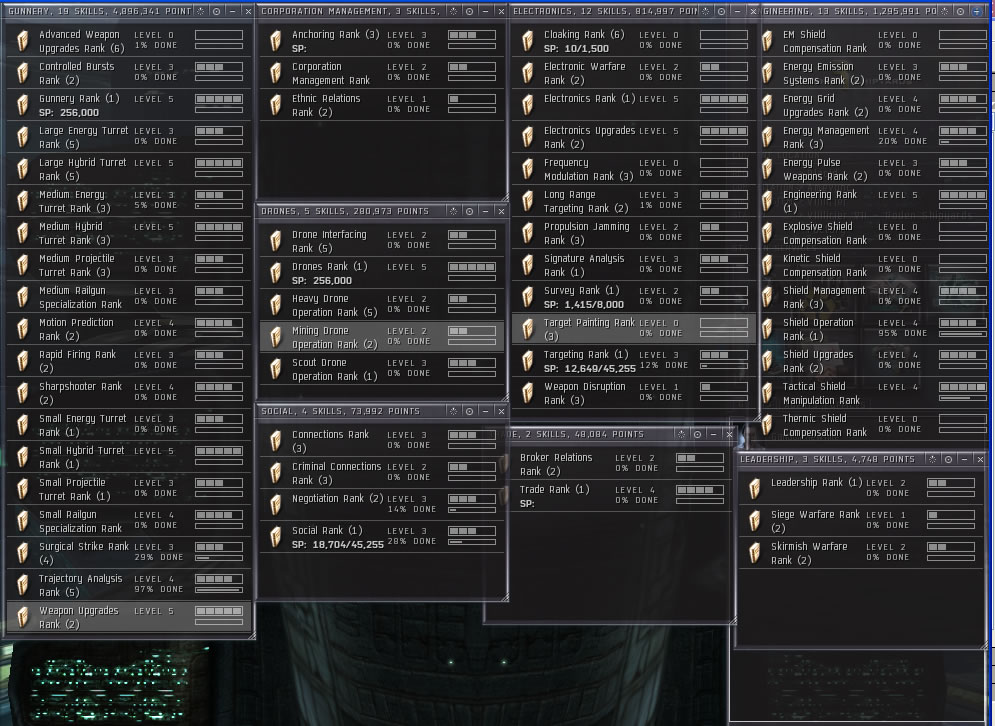Select the Small Railgun Specialization skill name
995x726 pixels.
[81, 522]
